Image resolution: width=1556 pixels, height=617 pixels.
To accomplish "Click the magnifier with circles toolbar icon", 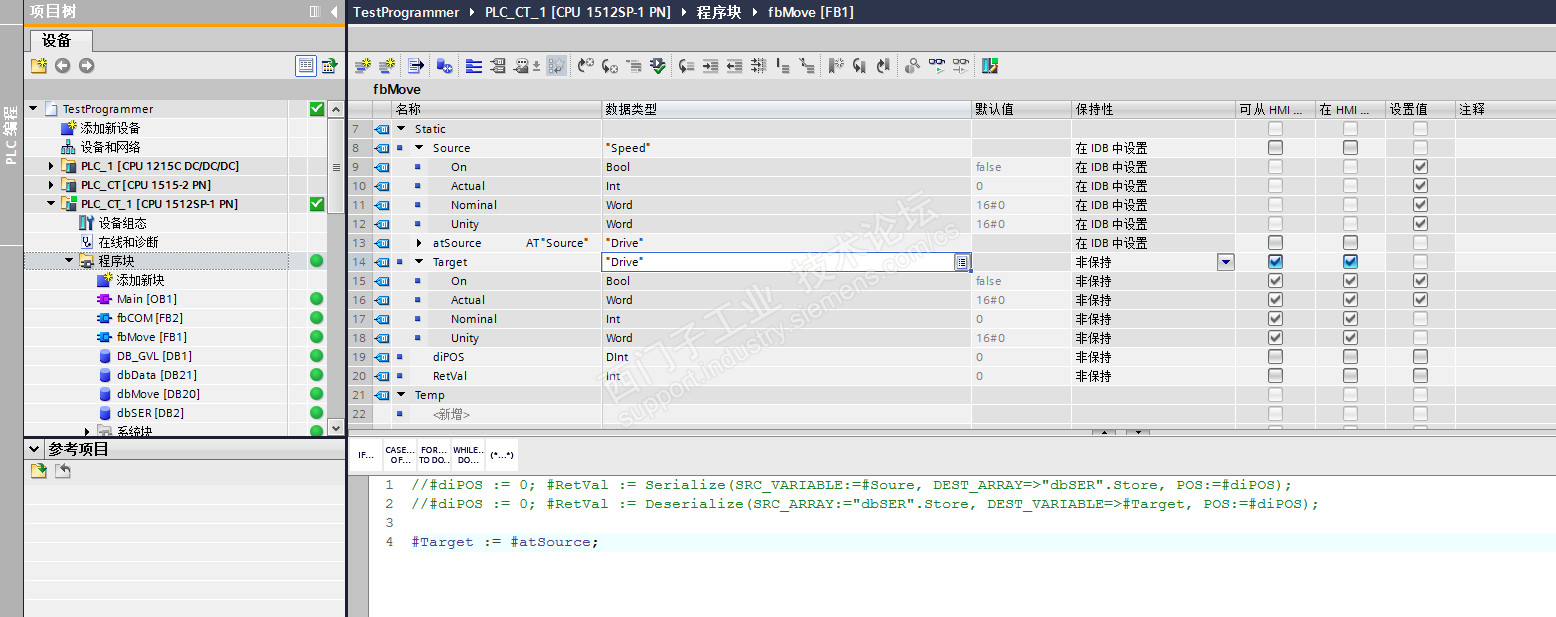I will tap(912, 66).
